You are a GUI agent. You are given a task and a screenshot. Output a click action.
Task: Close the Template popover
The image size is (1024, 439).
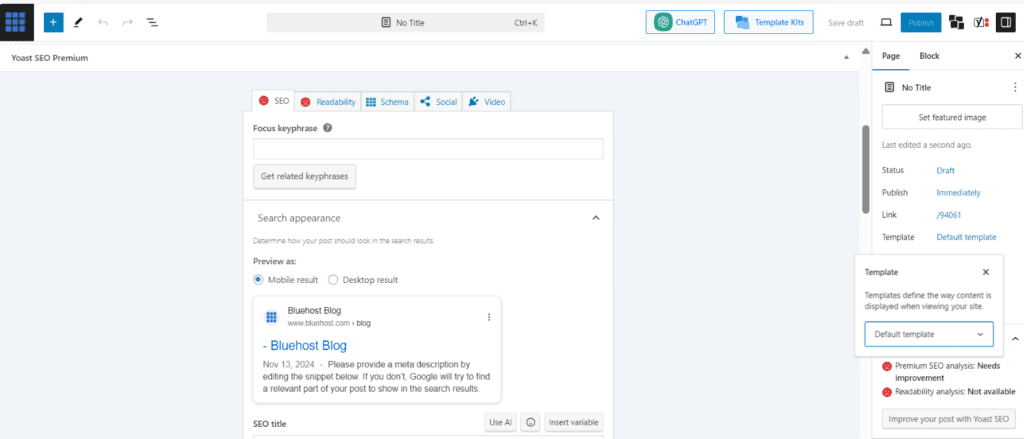pyautogui.click(x=986, y=272)
